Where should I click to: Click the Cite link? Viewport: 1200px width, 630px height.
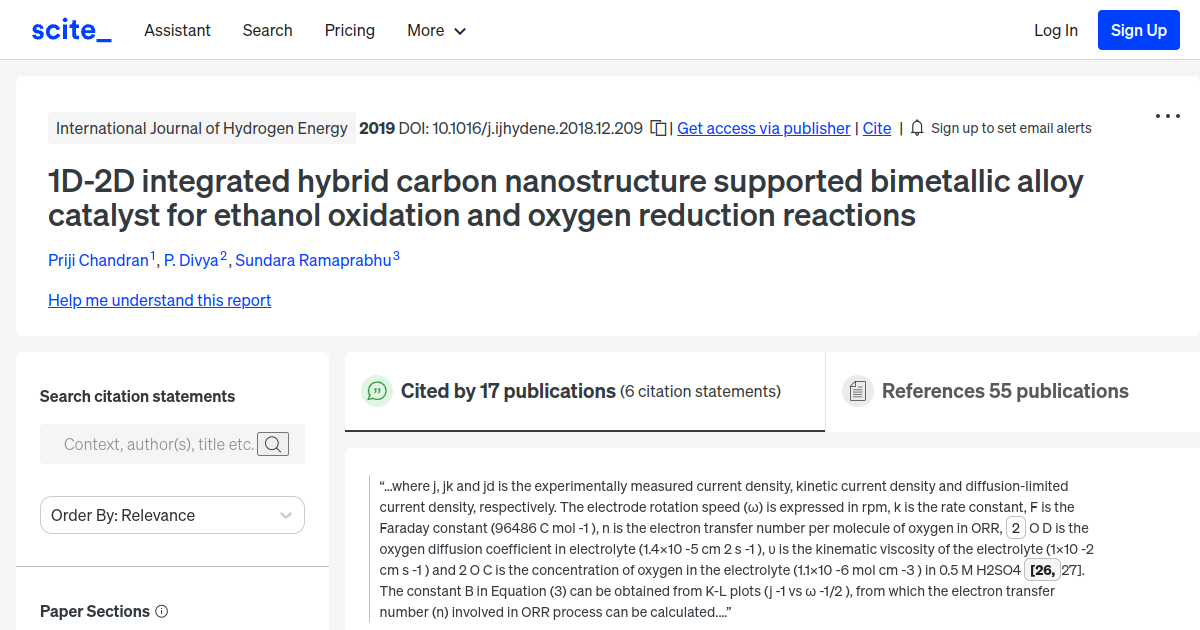(876, 128)
